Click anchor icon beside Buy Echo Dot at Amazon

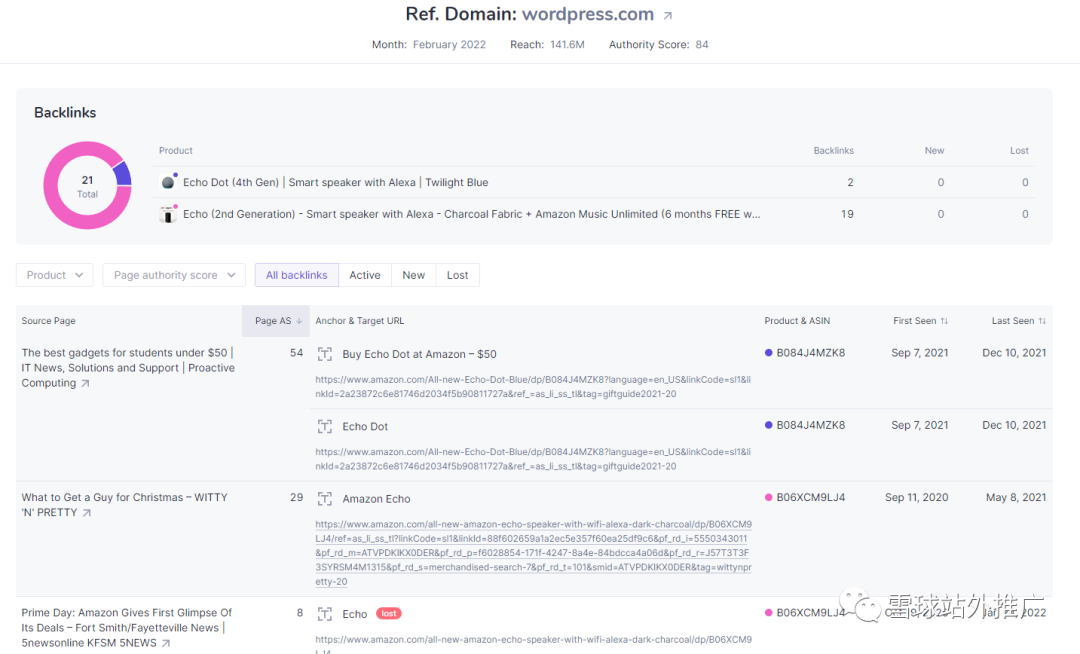[325, 354]
